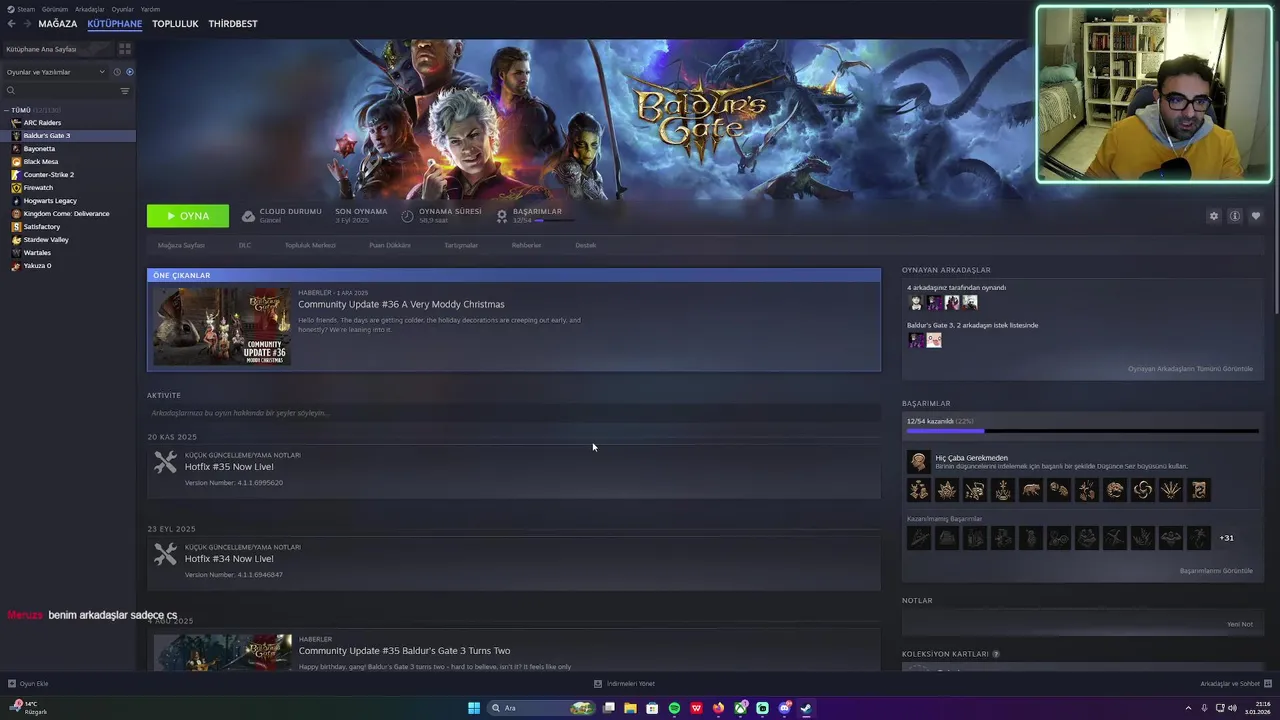
Task: Click the green OYNA play button
Action: pyautogui.click(x=188, y=216)
